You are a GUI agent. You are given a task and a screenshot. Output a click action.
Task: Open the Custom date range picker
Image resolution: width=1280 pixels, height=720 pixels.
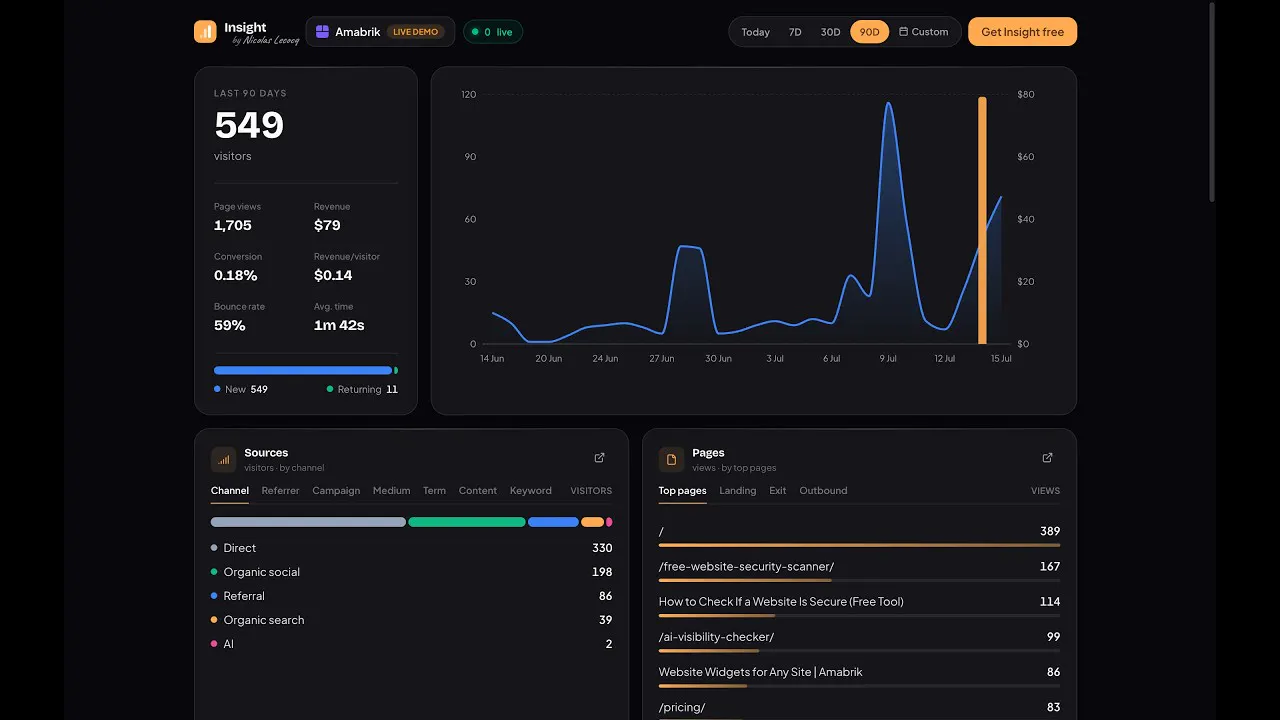click(x=923, y=32)
